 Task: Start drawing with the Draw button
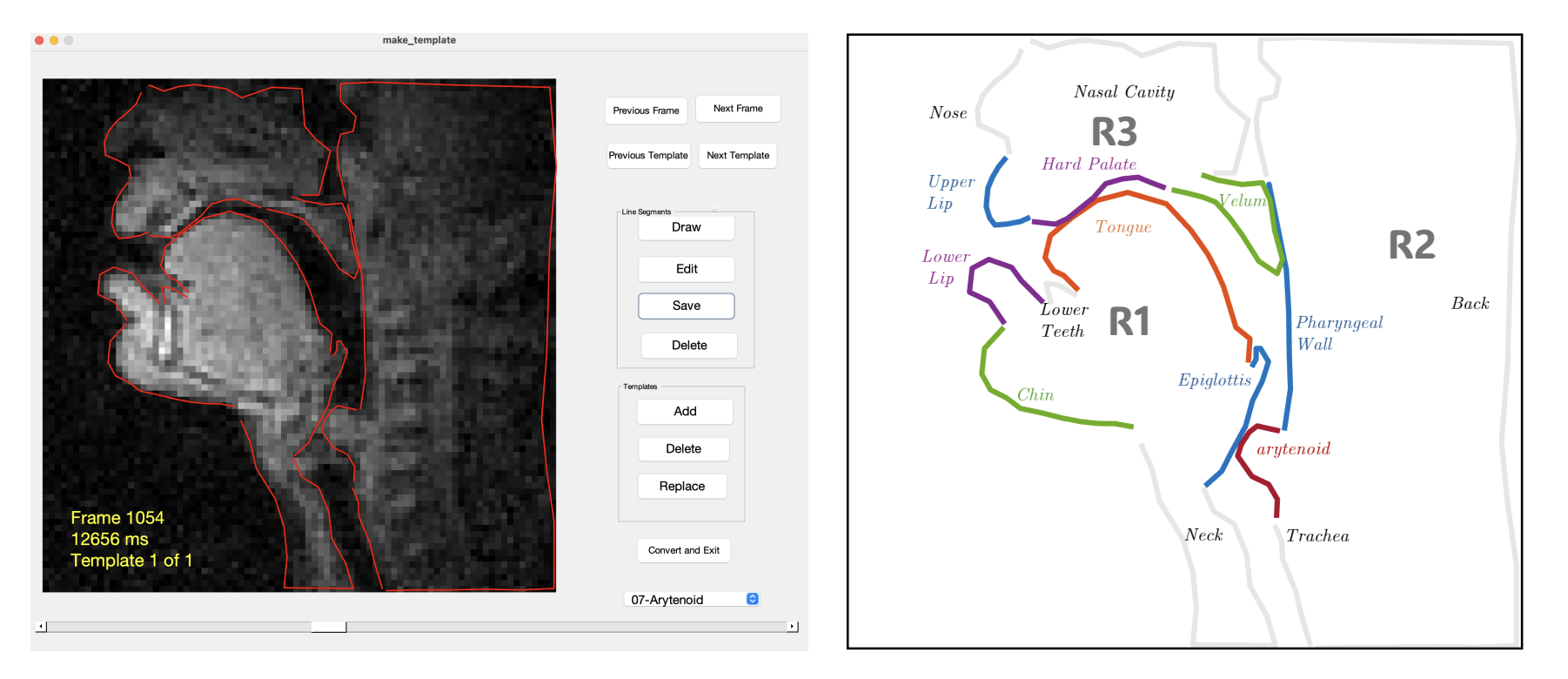click(x=687, y=227)
